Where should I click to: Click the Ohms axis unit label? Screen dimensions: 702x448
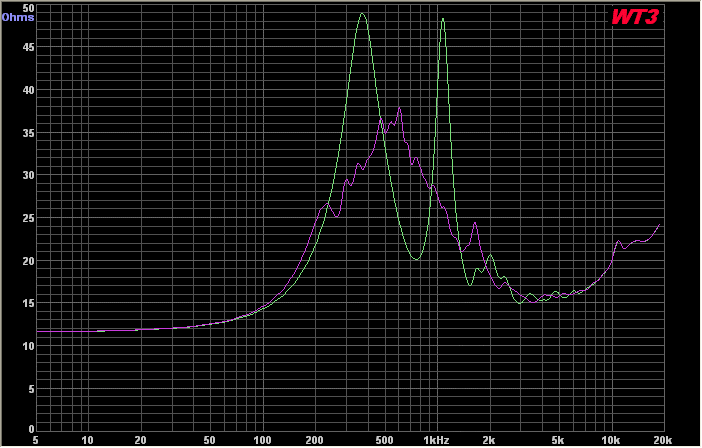(x=18, y=17)
